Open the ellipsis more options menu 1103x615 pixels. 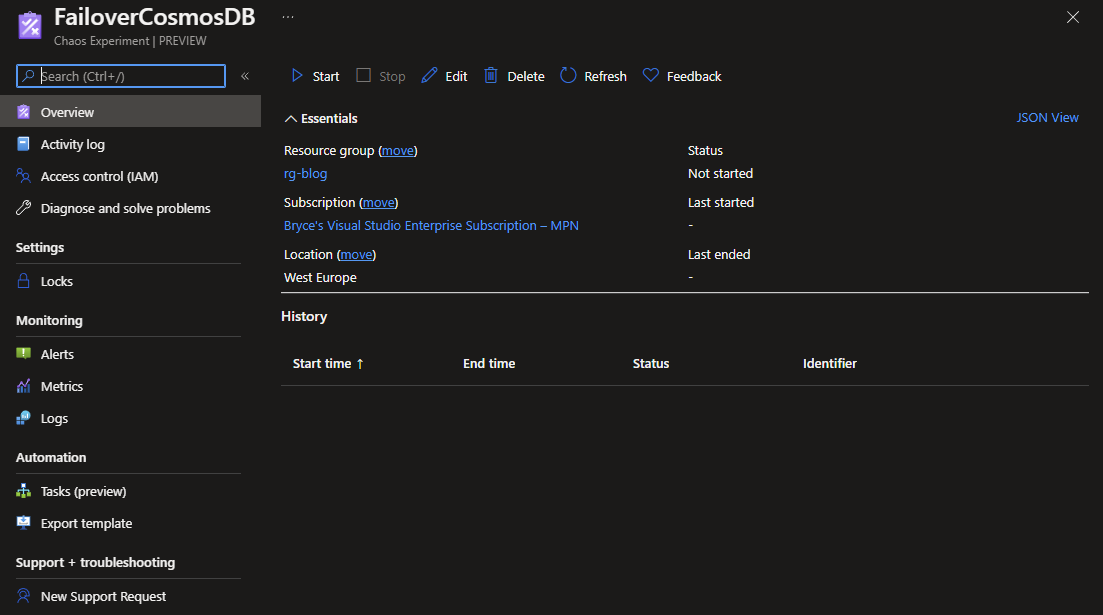click(288, 18)
